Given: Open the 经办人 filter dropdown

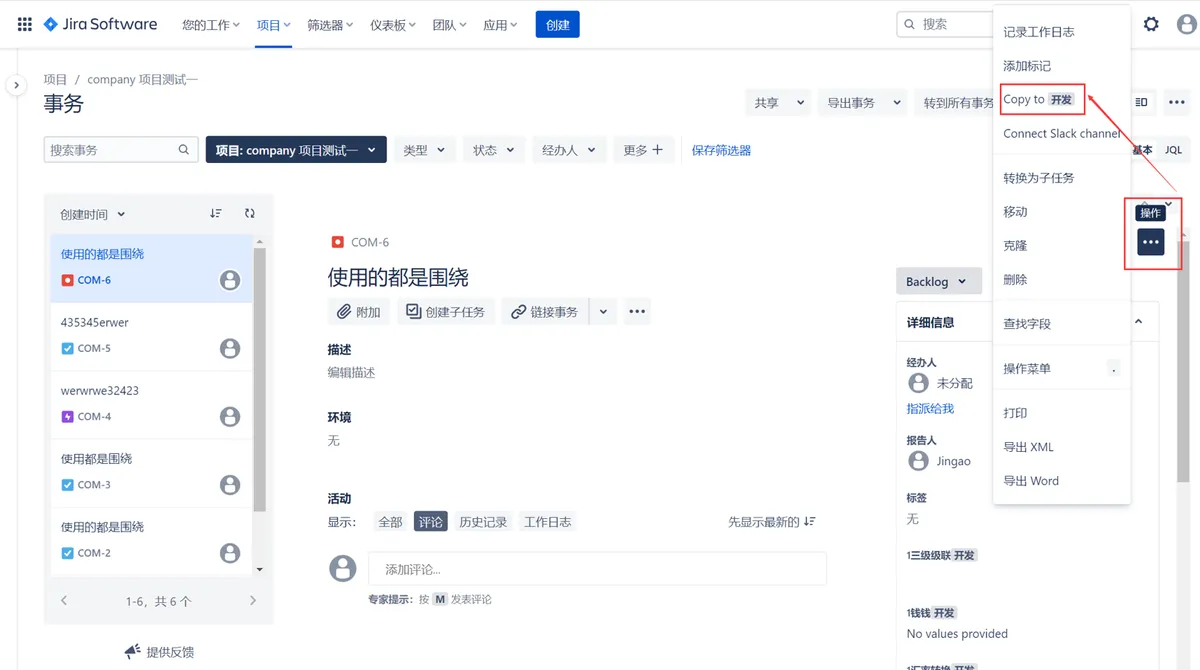Looking at the screenshot, I should pos(569,150).
